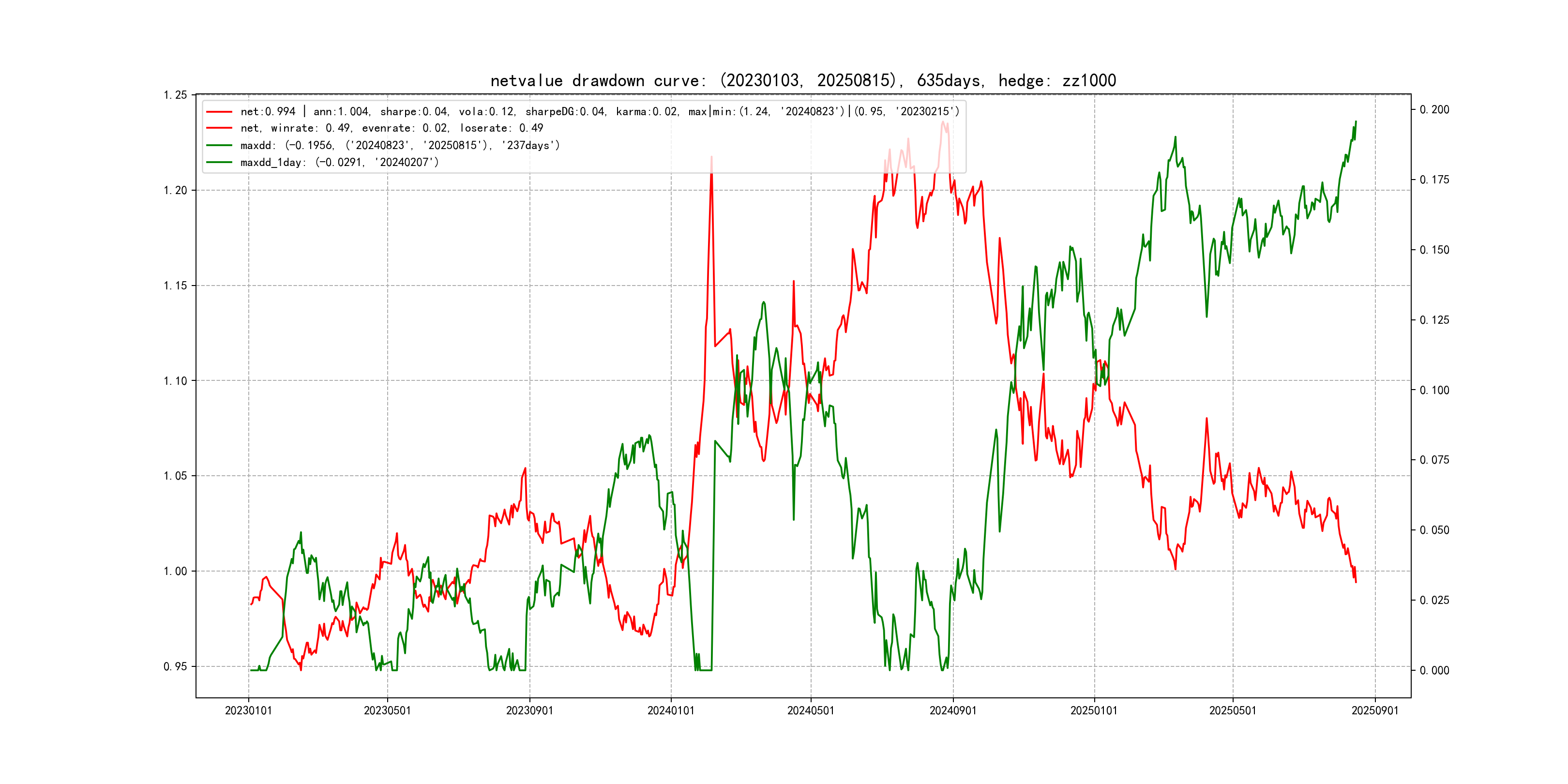Click the 0.200 right y-axis tick label

click(1435, 109)
